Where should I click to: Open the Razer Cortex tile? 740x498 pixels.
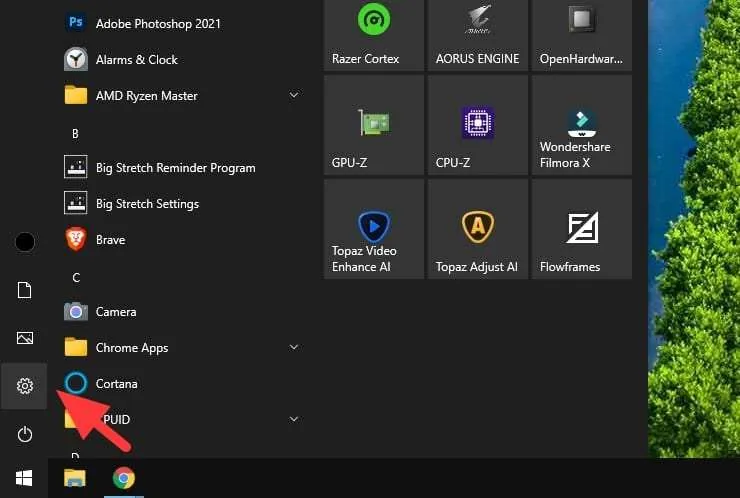click(x=374, y=34)
